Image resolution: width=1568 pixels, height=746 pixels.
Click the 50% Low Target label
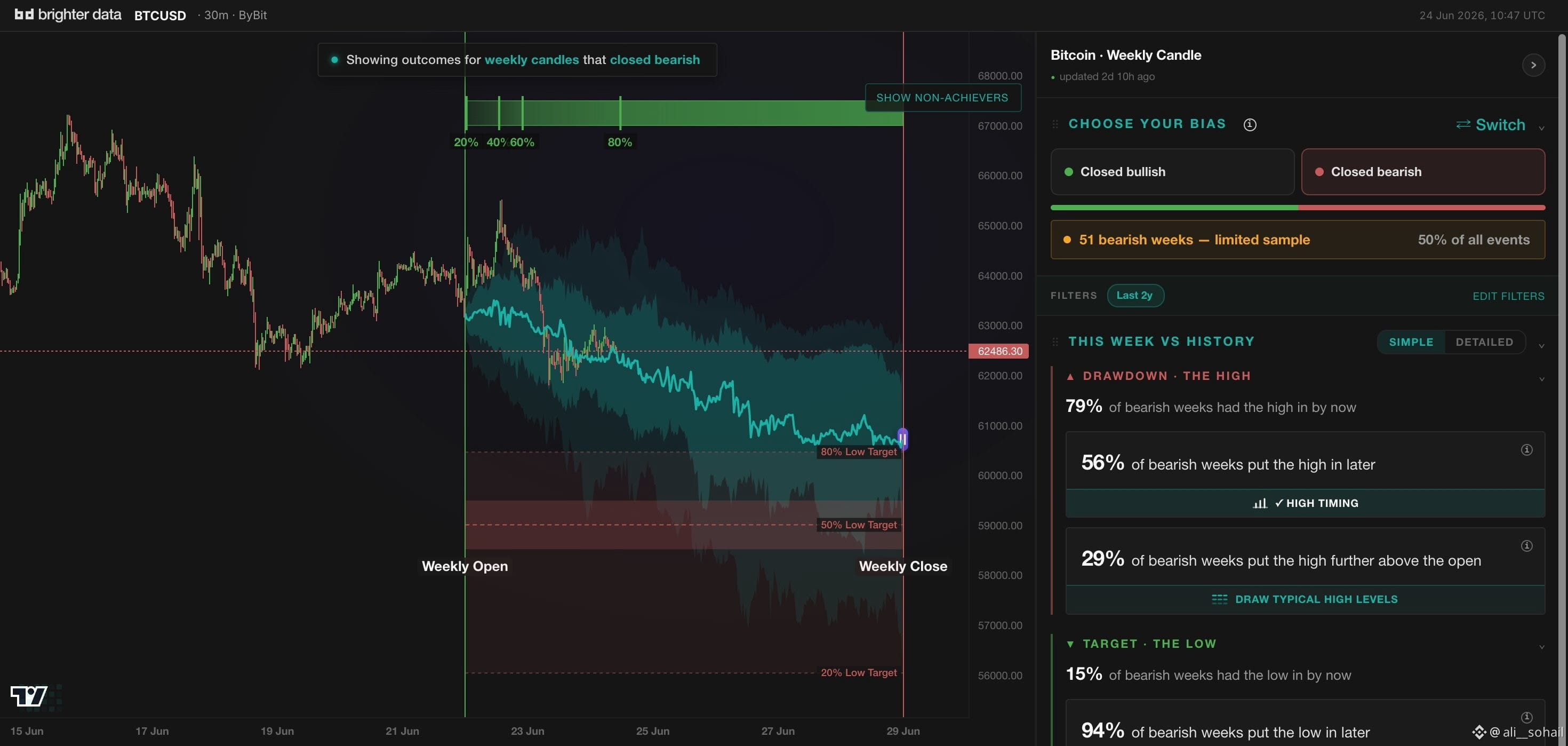pyautogui.click(x=858, y=525)
